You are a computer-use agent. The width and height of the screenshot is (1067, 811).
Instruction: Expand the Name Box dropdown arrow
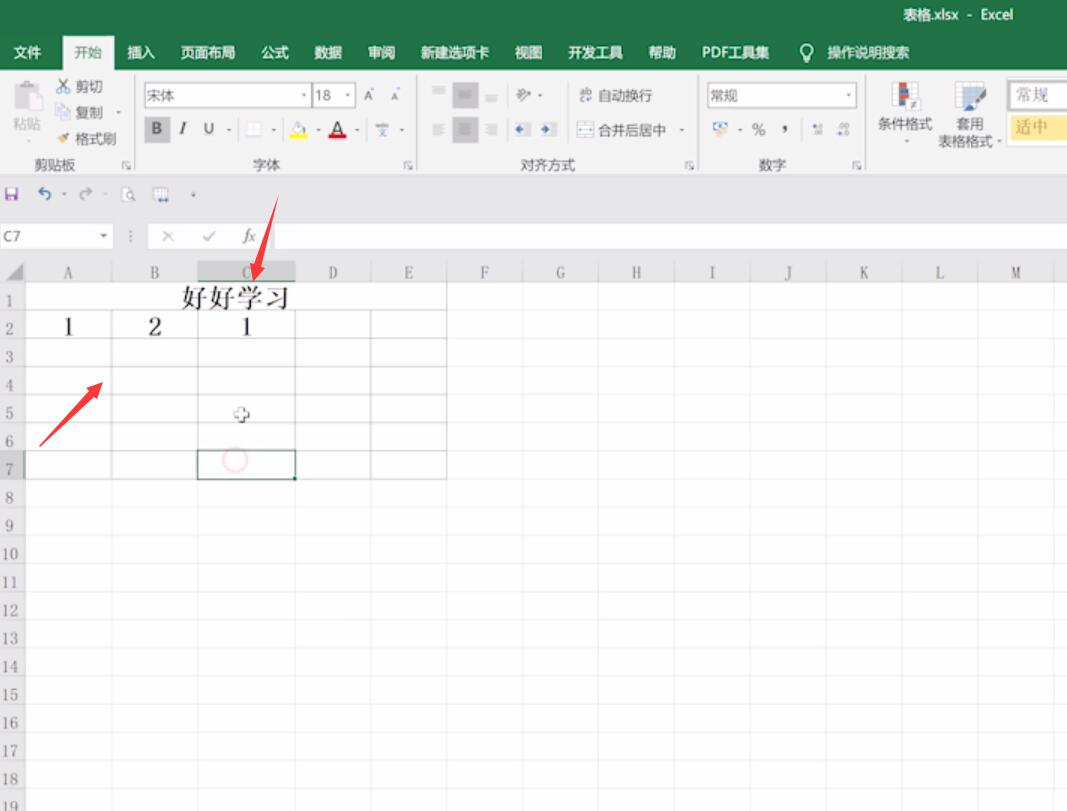(x=103, y=236)
